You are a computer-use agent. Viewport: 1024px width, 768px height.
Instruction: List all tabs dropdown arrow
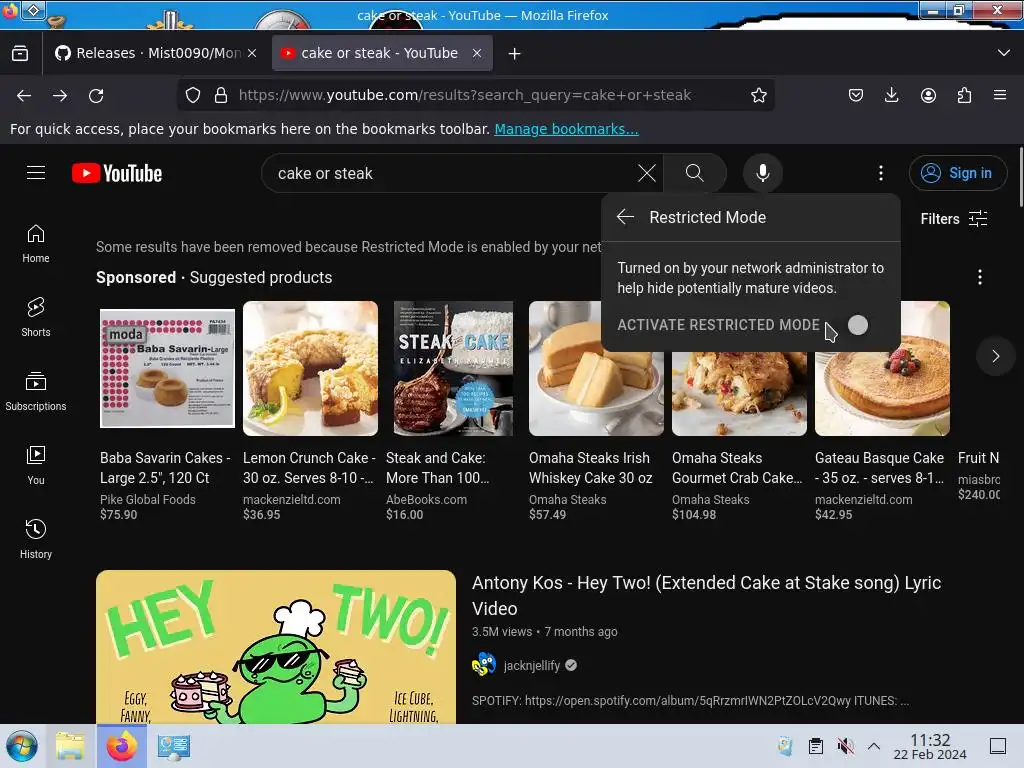tap(1004, 53)
